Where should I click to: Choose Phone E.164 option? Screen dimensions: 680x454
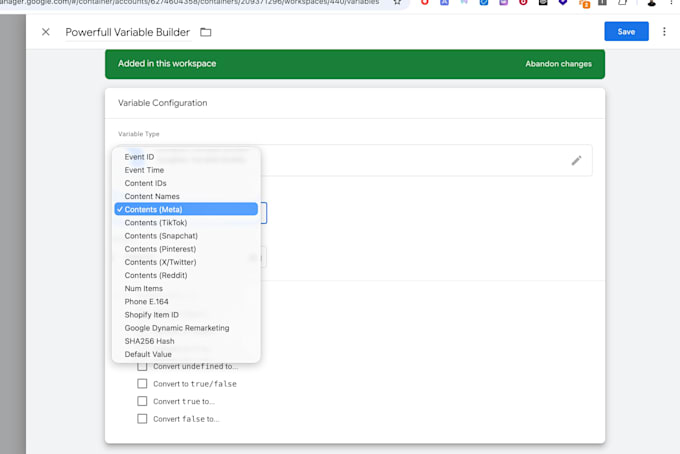tap(186, 301)
